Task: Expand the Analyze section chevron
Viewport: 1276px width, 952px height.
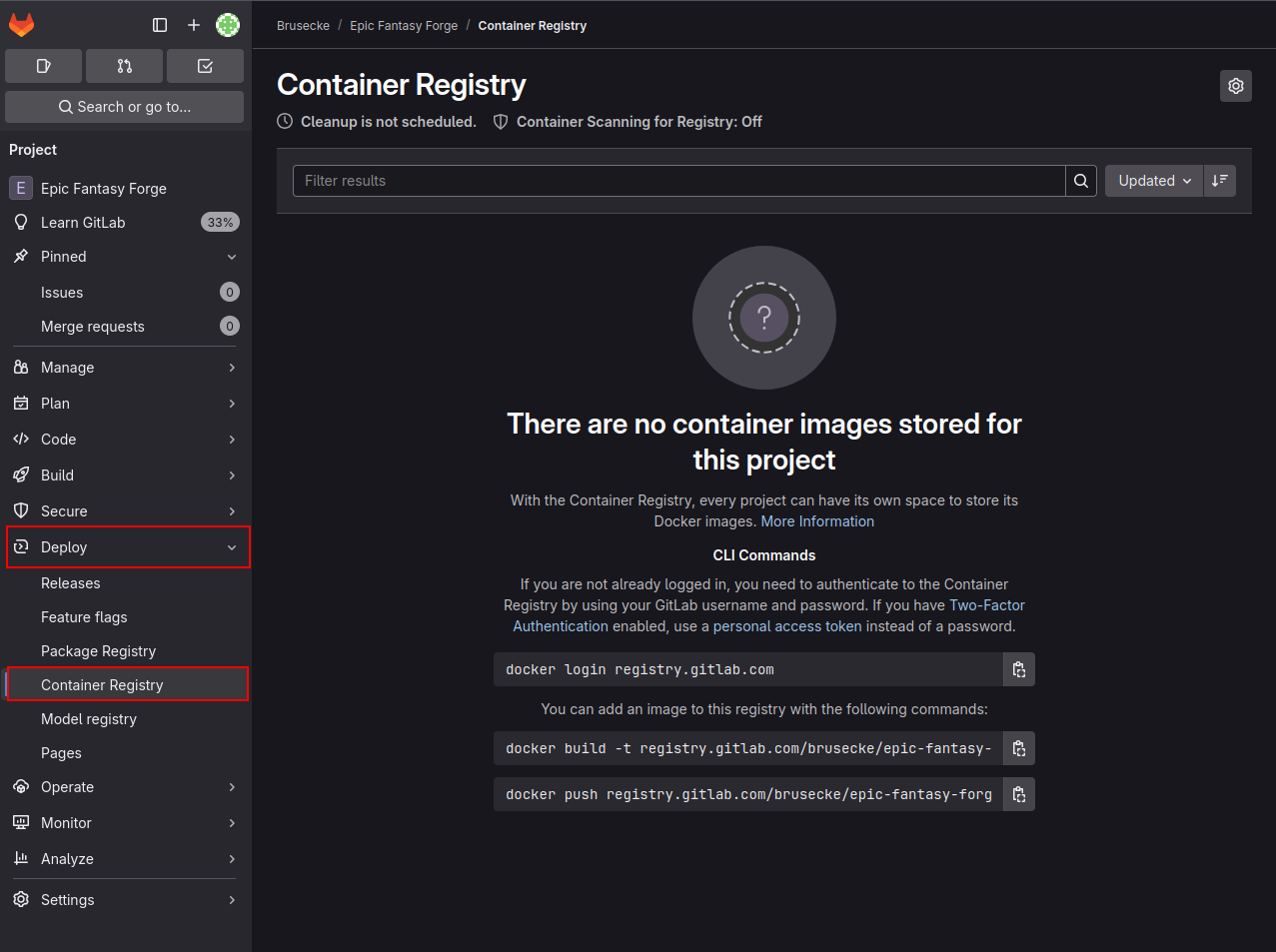Action: point(232,859)
